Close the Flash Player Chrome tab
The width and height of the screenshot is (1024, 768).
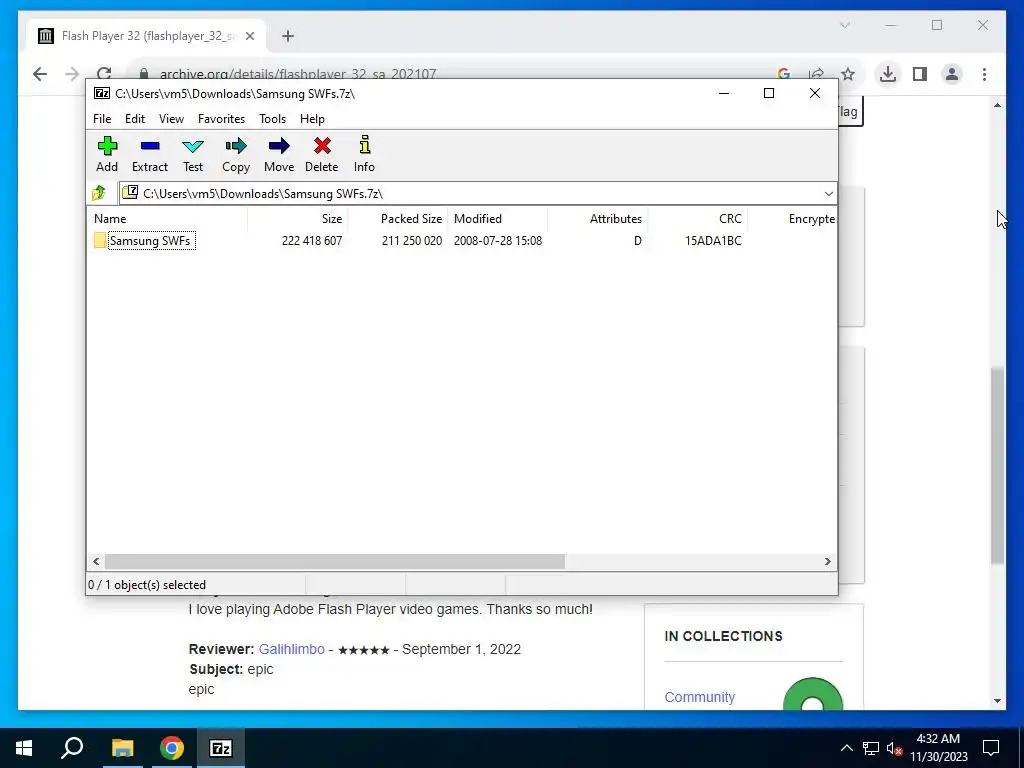pyautogui.click(x=249, y=37)
